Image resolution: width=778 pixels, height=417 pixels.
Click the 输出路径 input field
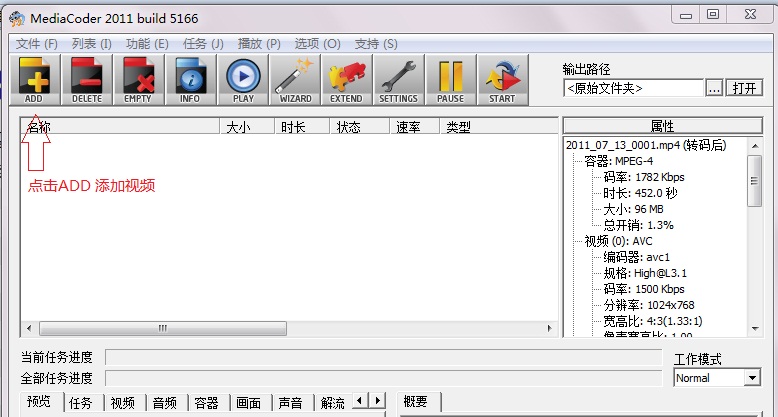[x=634, y=88]
